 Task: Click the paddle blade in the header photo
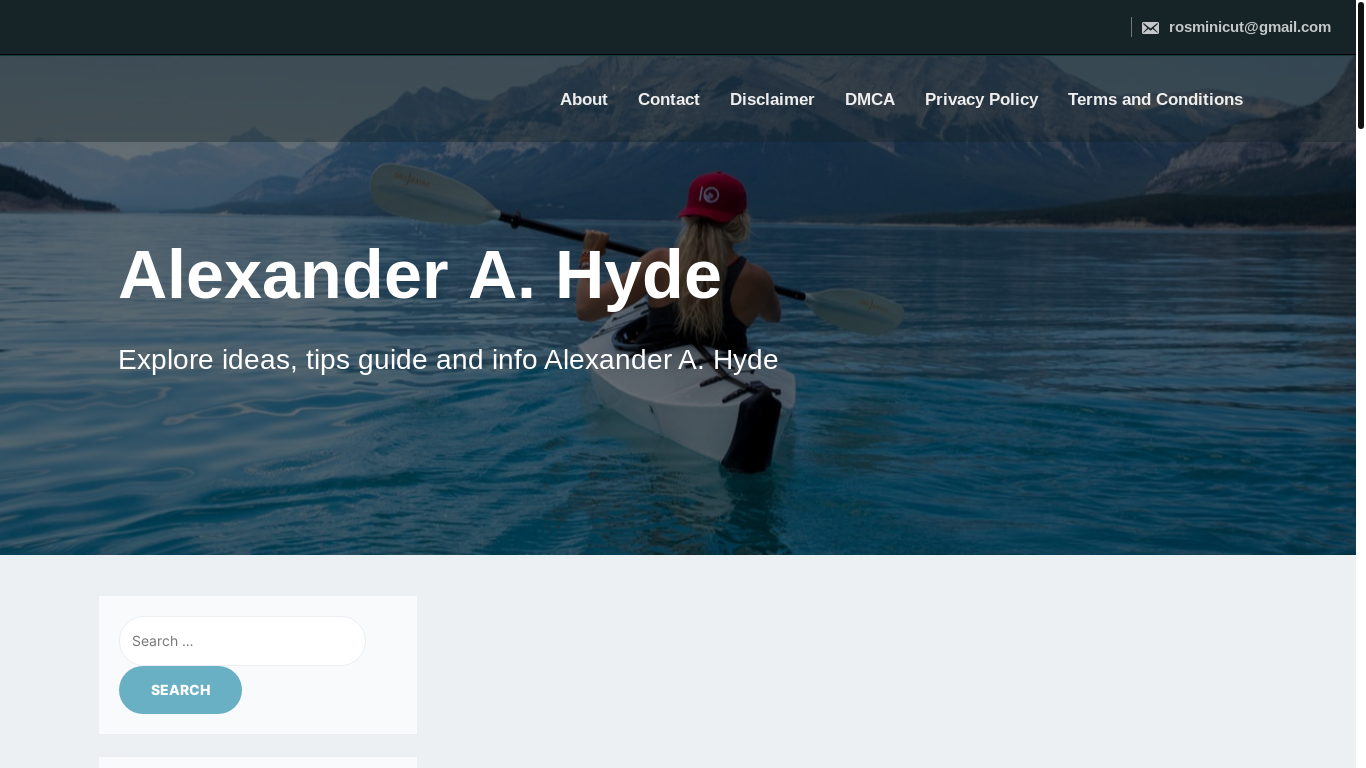tap(430, 193)
